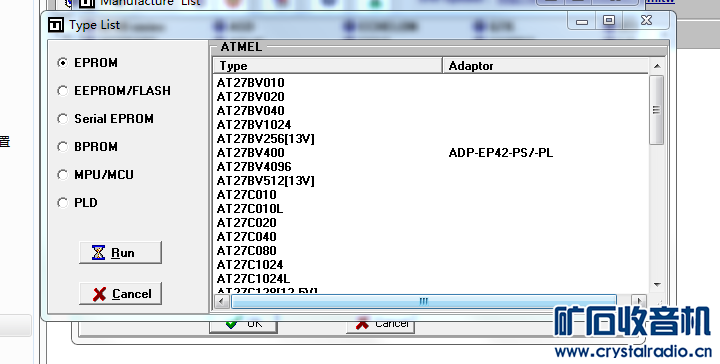The height and width of the screenshot is (364, 720).
Task: Click the Adaptor column header
Action: point(546,66)
